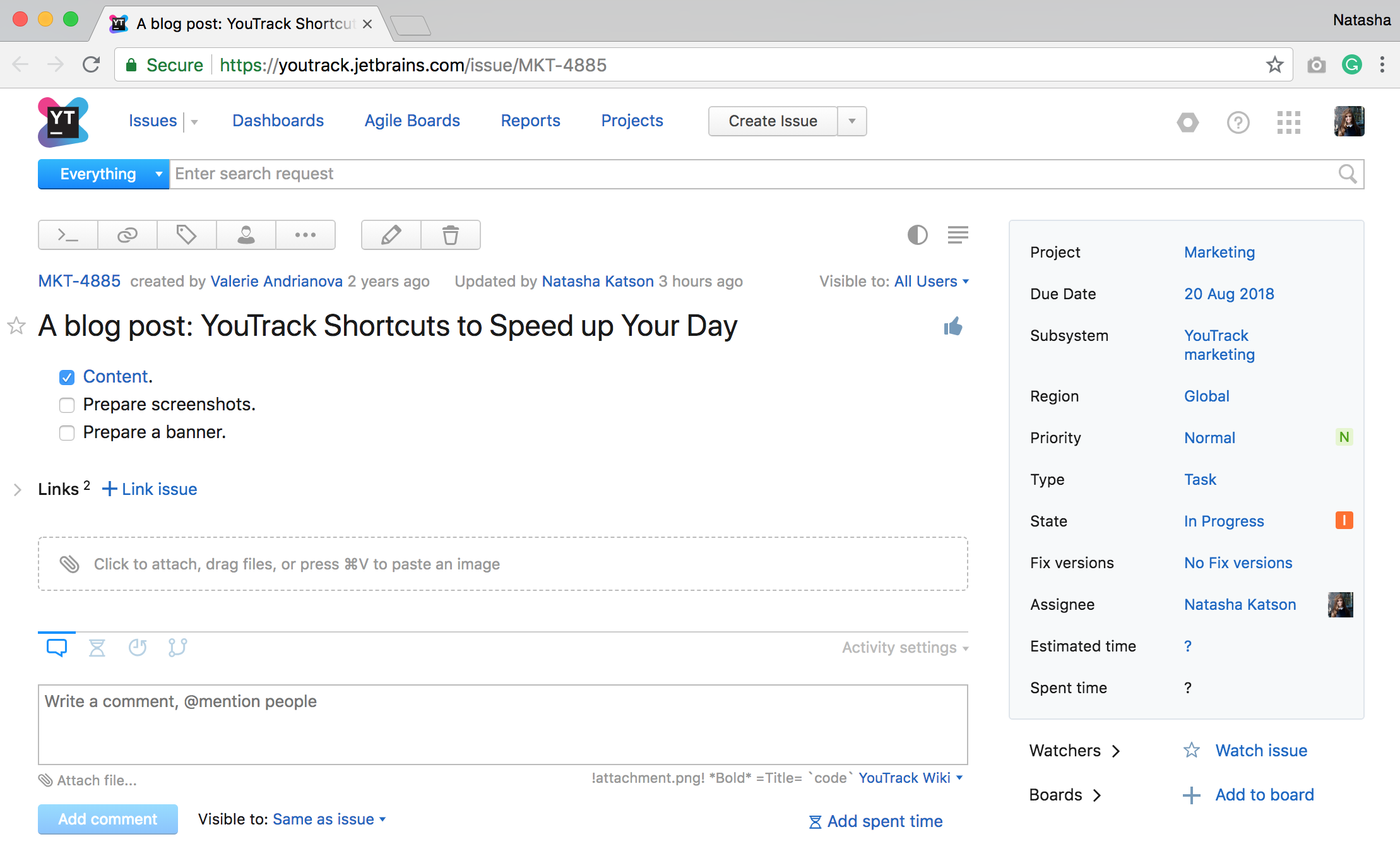Click the pencil edit issue icon
This screenshot has height=851, width=1400.
pyautogui.click(x=391, y=235)
